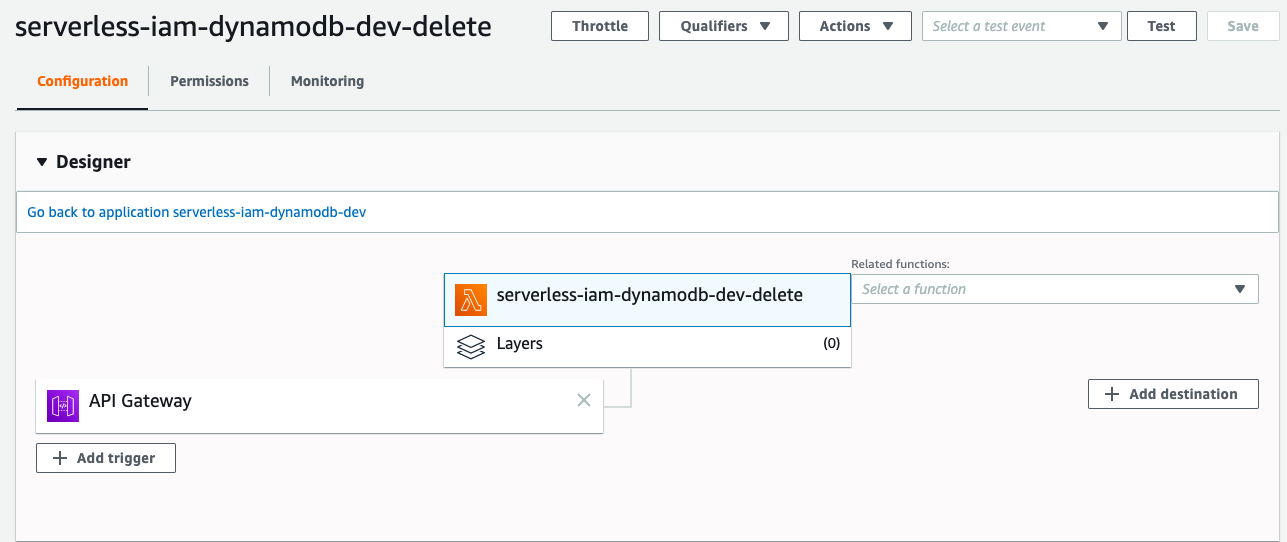Viewport: 1287px width, 542px height.
Task: Click the Layers count (0)
Action: pyautogui.click(x=831, y=344)
